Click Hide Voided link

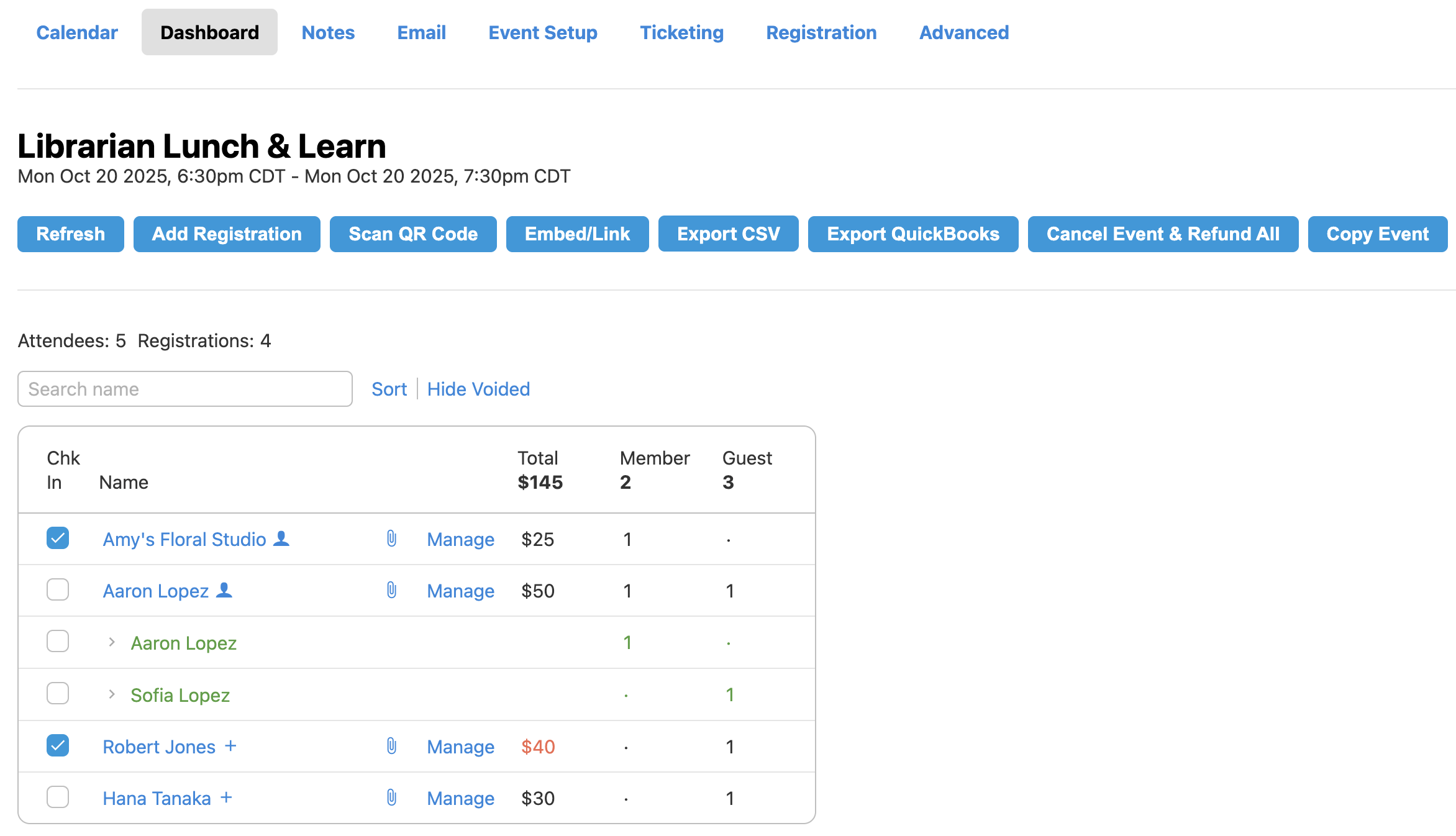pyautogui.click(x=478, y=389)
